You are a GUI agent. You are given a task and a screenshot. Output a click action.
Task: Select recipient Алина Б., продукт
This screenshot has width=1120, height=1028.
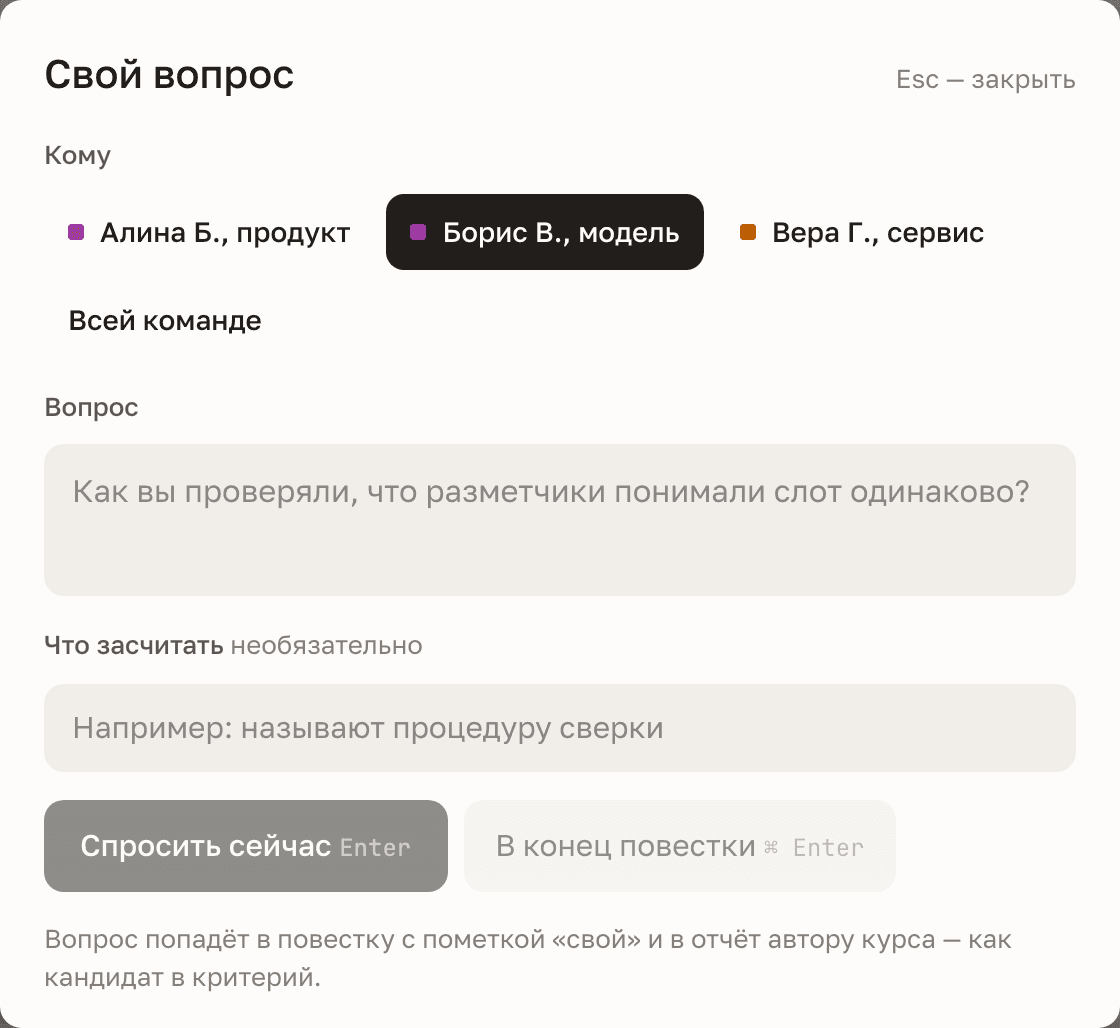209,232
